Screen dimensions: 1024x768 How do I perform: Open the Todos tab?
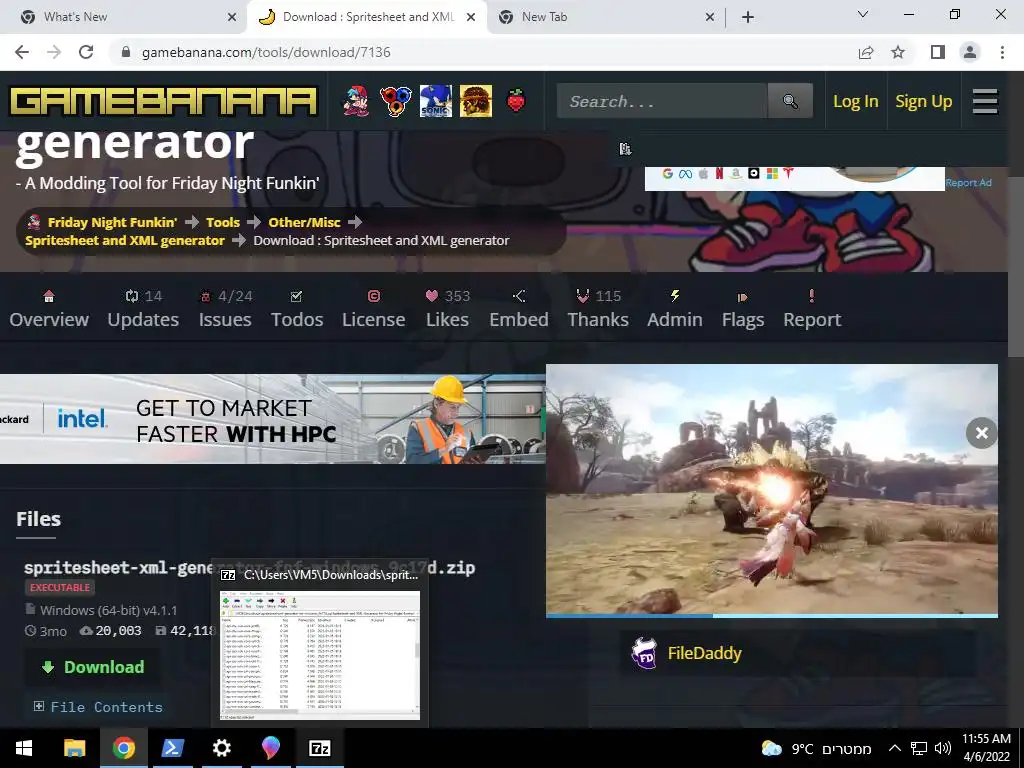point(296,309)
